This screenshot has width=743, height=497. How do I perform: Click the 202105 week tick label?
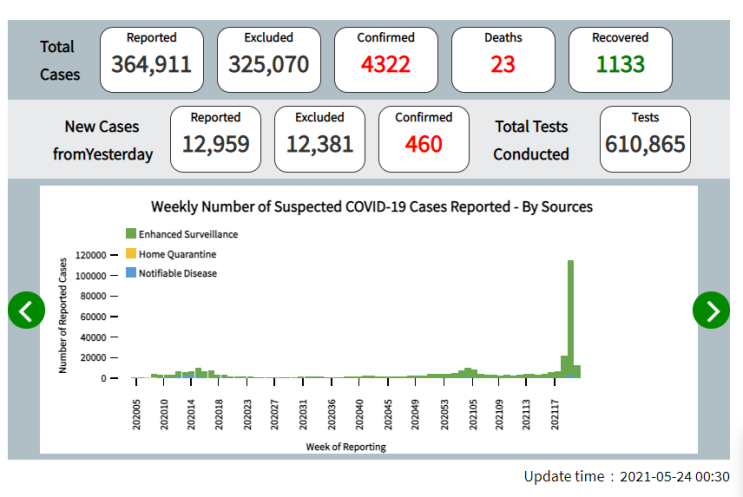[473, 415]
